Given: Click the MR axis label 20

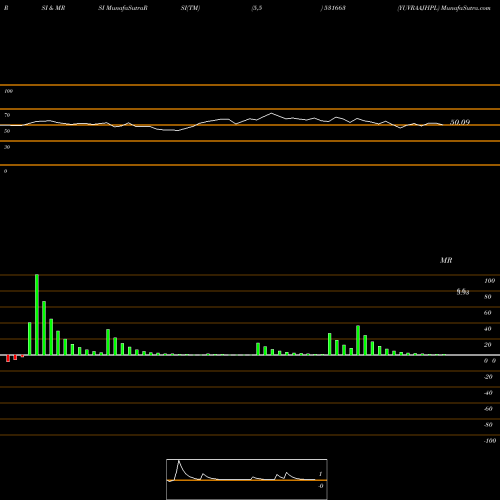Looking at the screenshot, I should pyautogui.click(x=488, y=345).
